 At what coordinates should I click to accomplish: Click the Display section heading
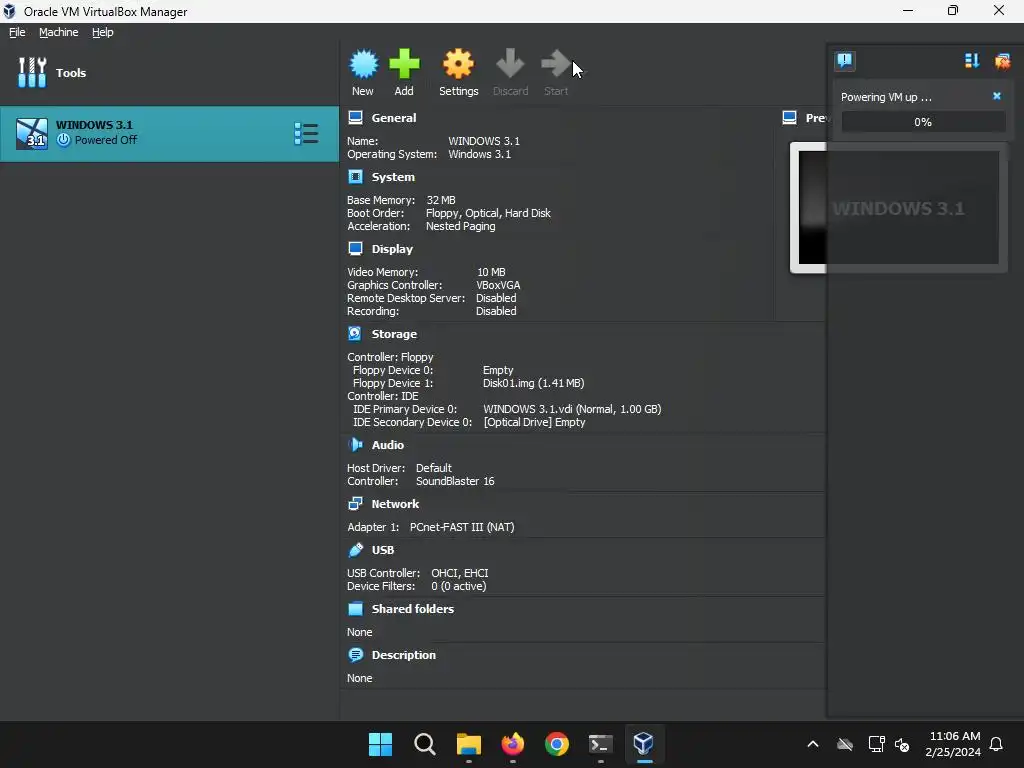[392, 249]
